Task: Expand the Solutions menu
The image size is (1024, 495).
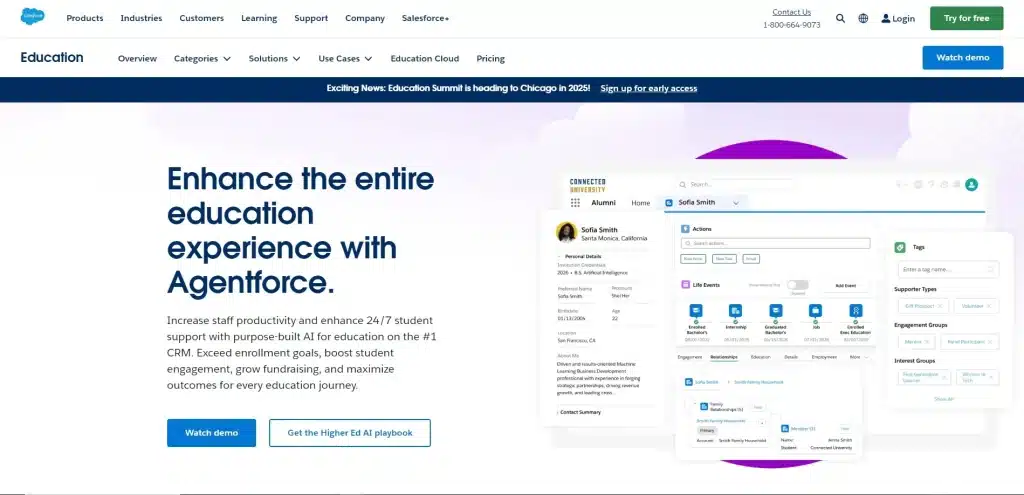Action: (x=274, y=59)
